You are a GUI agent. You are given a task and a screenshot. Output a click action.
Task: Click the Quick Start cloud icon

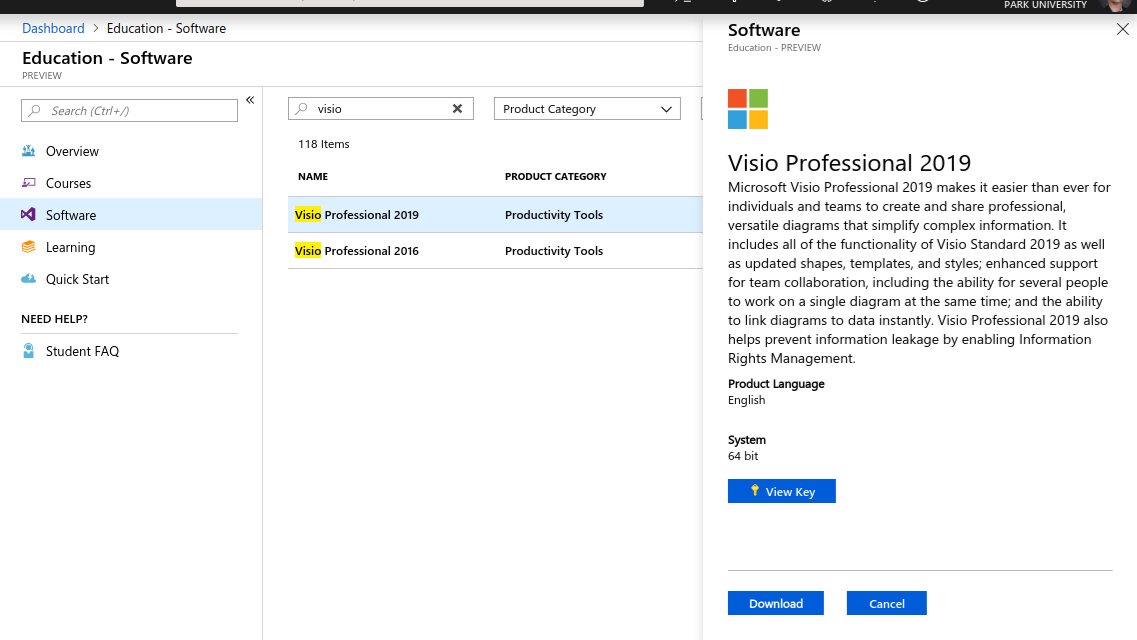point(28,278)
